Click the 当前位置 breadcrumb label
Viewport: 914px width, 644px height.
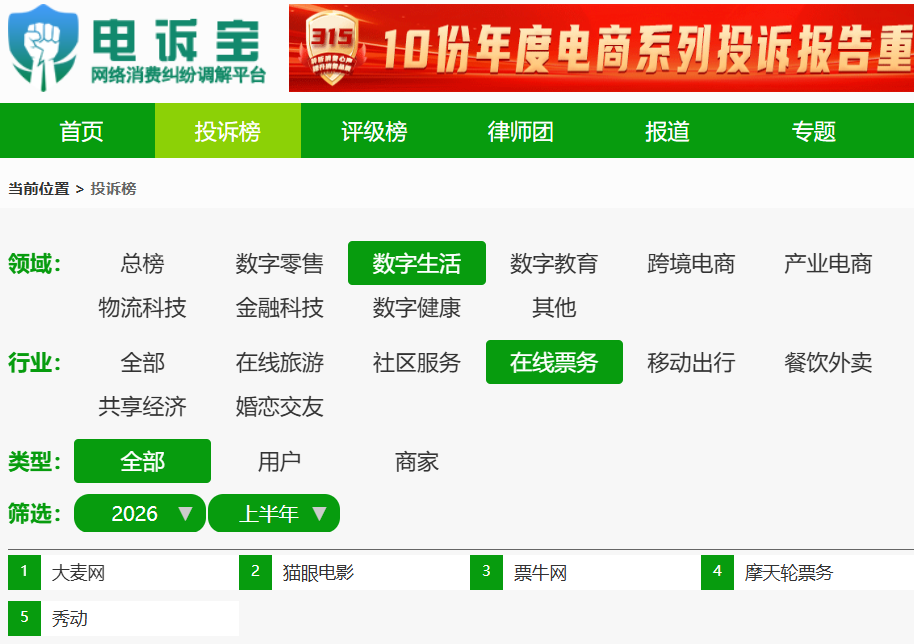click(38, 189)
